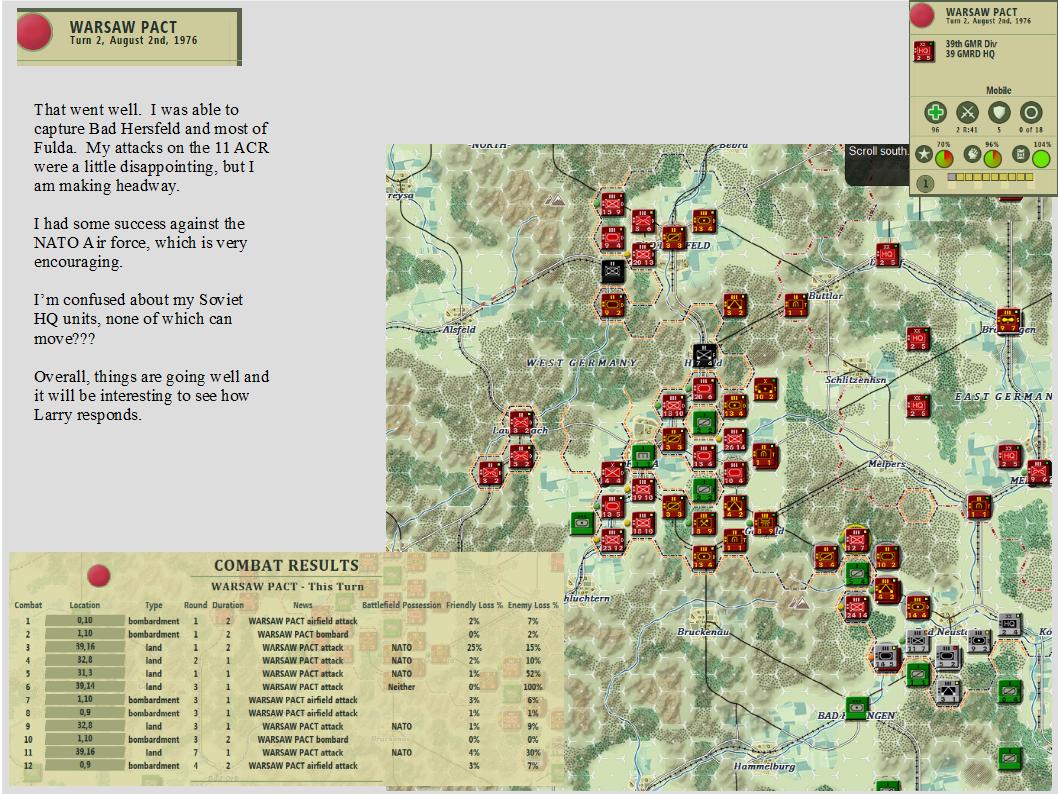Viewport: 1058px width, 794px height.
Task: Select the green NATO unit near Bad Kissingen label
Action: point(856,708)
